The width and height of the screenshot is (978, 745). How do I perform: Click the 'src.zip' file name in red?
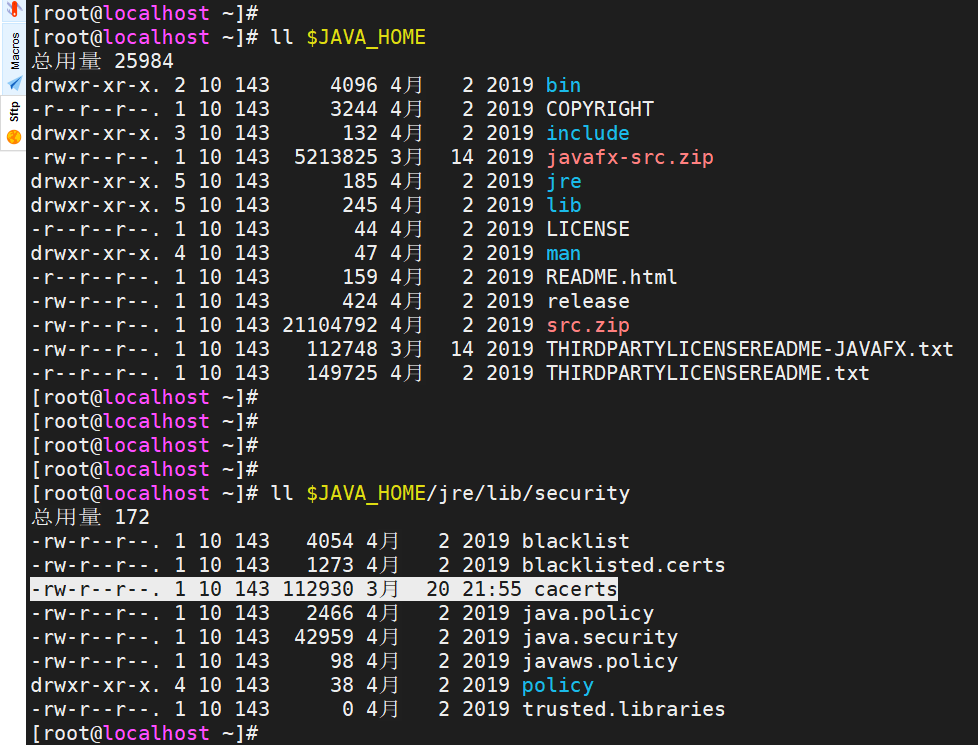(588, 325)
